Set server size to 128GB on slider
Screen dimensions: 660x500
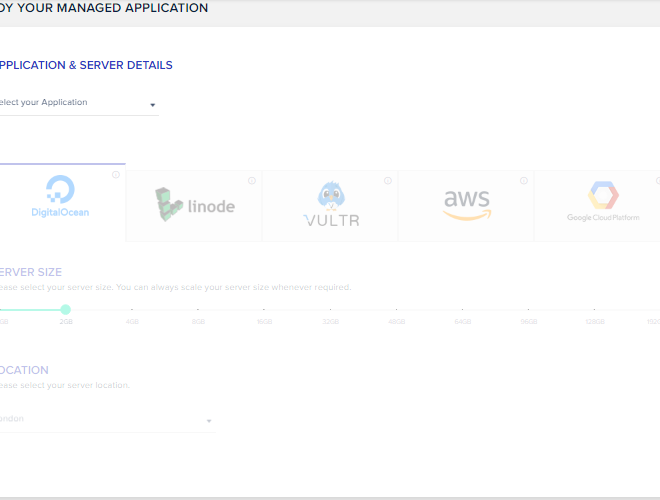coord(594,310)
